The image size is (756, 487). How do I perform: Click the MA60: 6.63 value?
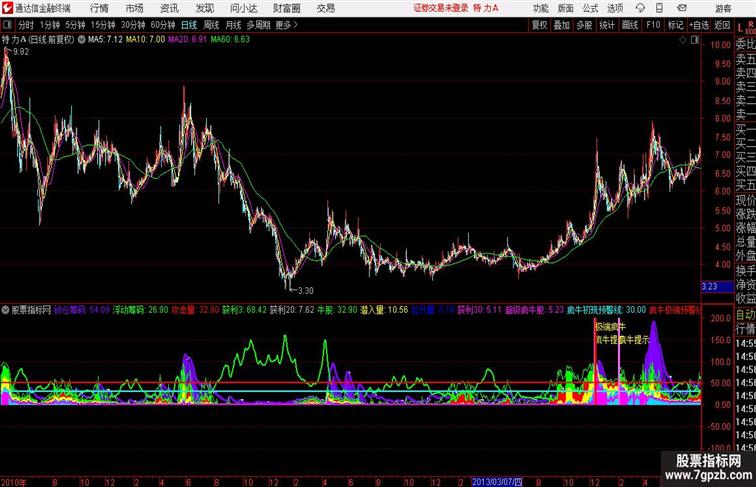pyautogui.click(x=230, y=40)
